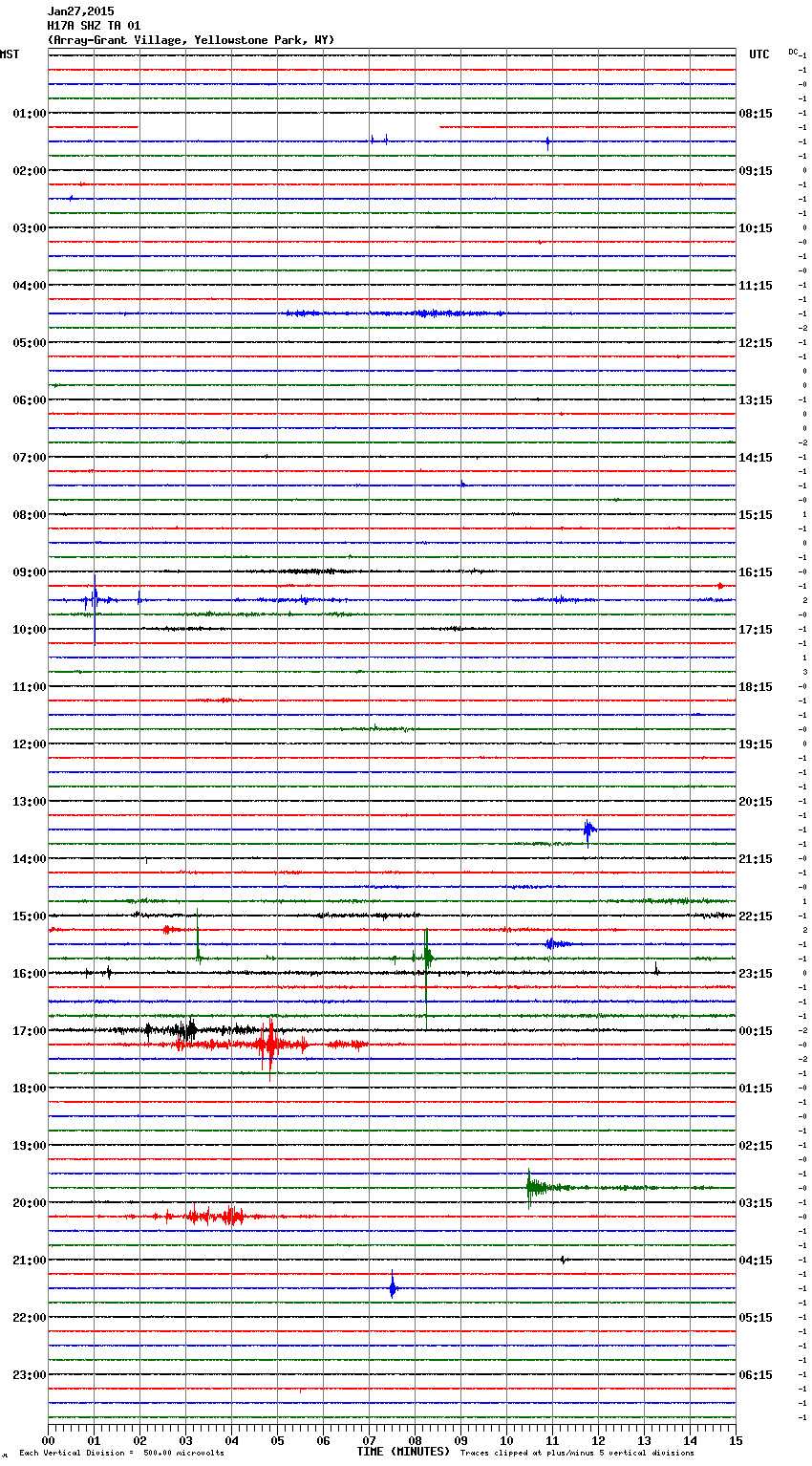Click the red tremor on the 20:15 trace

215,1217
